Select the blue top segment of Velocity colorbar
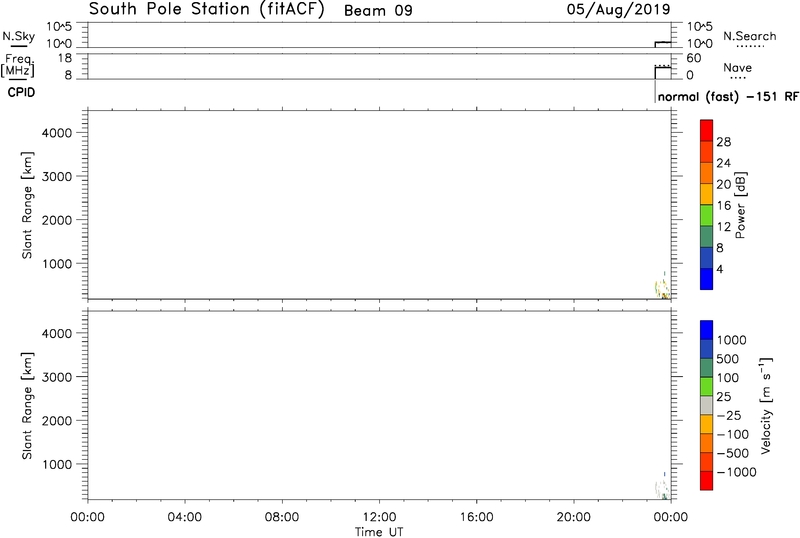This screenshot has width=800, height=538. [707, 330]
